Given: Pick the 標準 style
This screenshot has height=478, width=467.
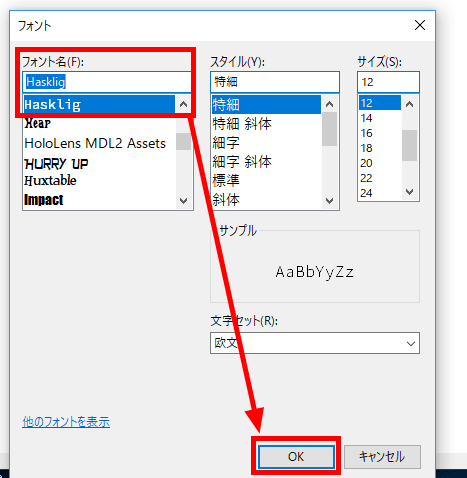Looking at the screenshot, I should click(226, 180).
